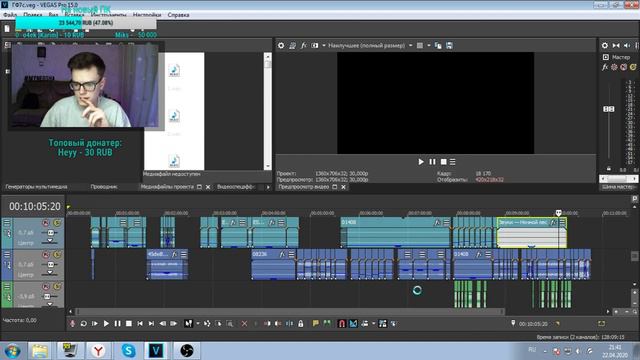Viewport: 640px width, 360px height.
Task: Go to start of project
Action: point(140,324)
